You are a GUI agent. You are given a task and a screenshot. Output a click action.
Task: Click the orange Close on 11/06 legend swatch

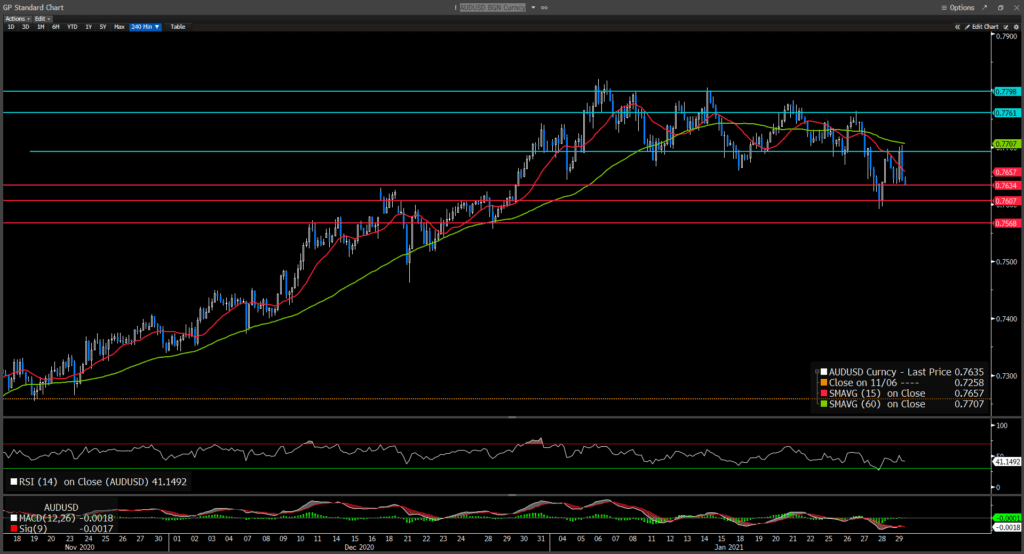(824, 383)
